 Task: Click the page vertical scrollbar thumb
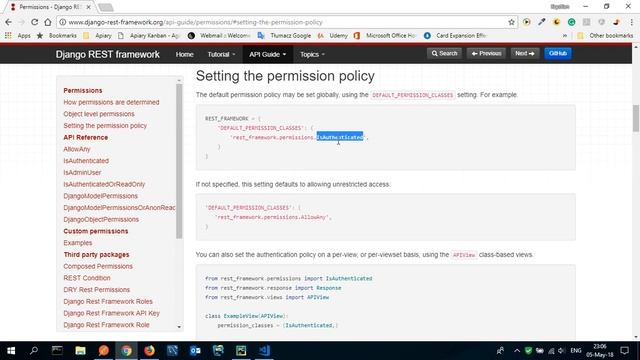[636, 118]
